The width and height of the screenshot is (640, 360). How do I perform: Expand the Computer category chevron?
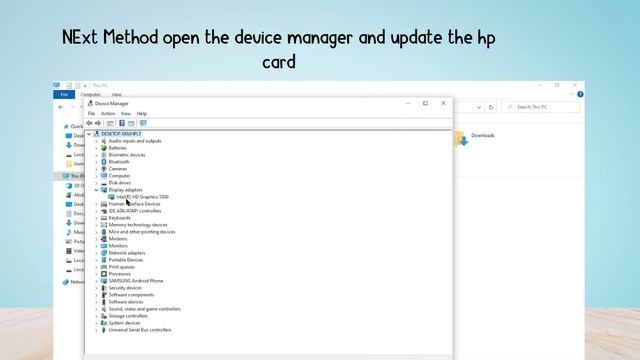(x=97, y=176)
